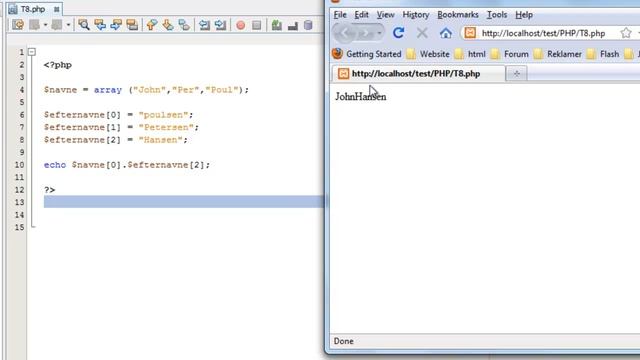Open the Flash bookmarks folder

click(603, 54)
